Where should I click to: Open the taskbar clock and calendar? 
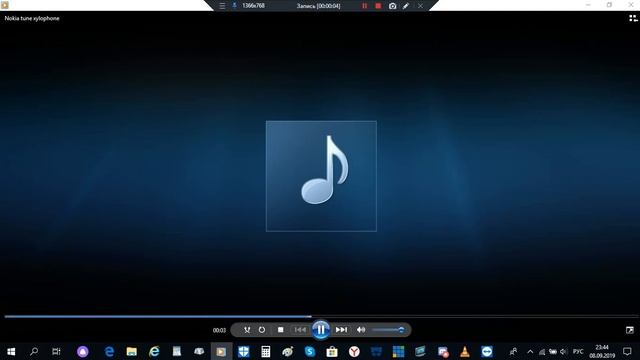point(602,351)
